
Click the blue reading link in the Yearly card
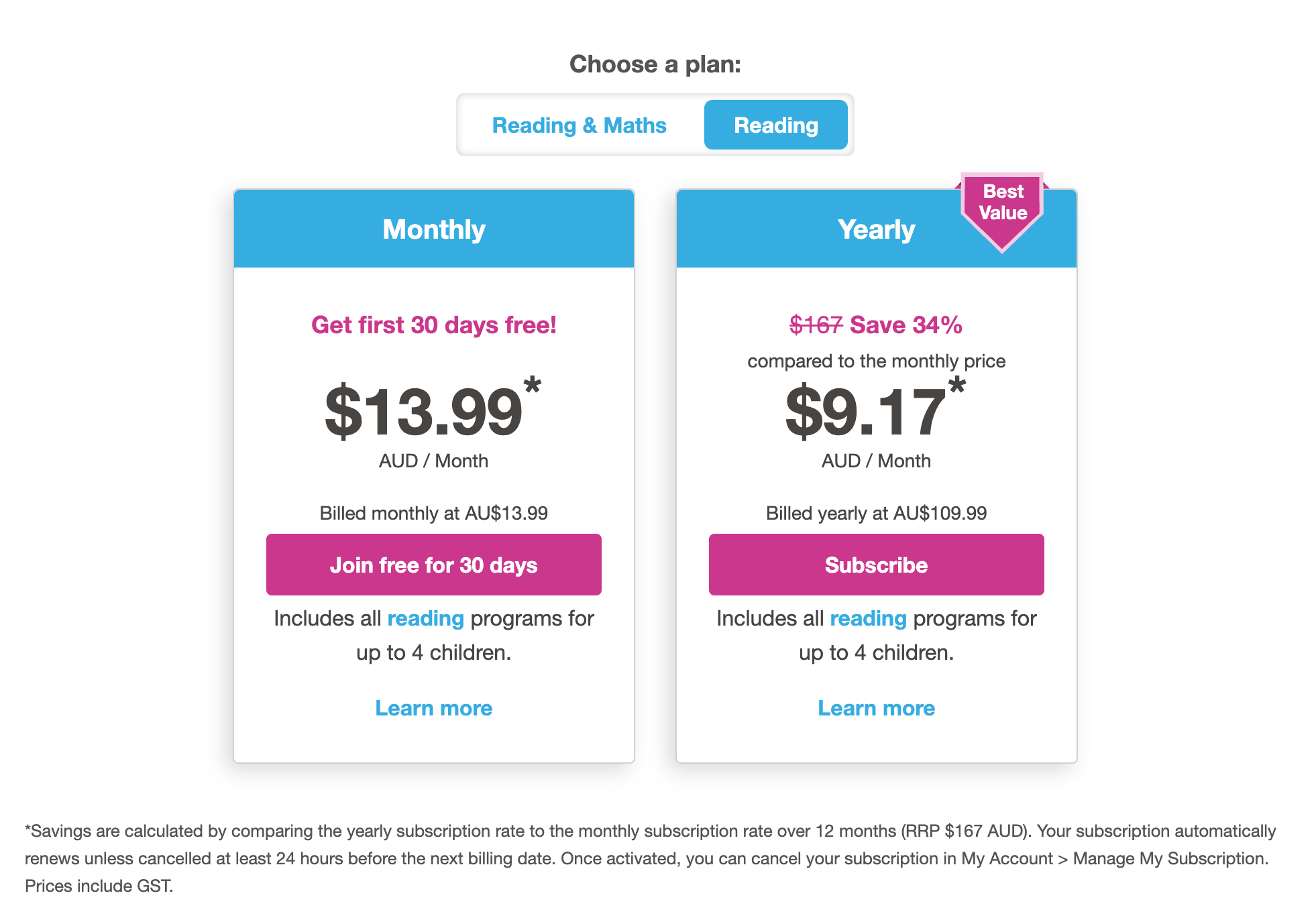pyautogui.click(x=868, y=618)
